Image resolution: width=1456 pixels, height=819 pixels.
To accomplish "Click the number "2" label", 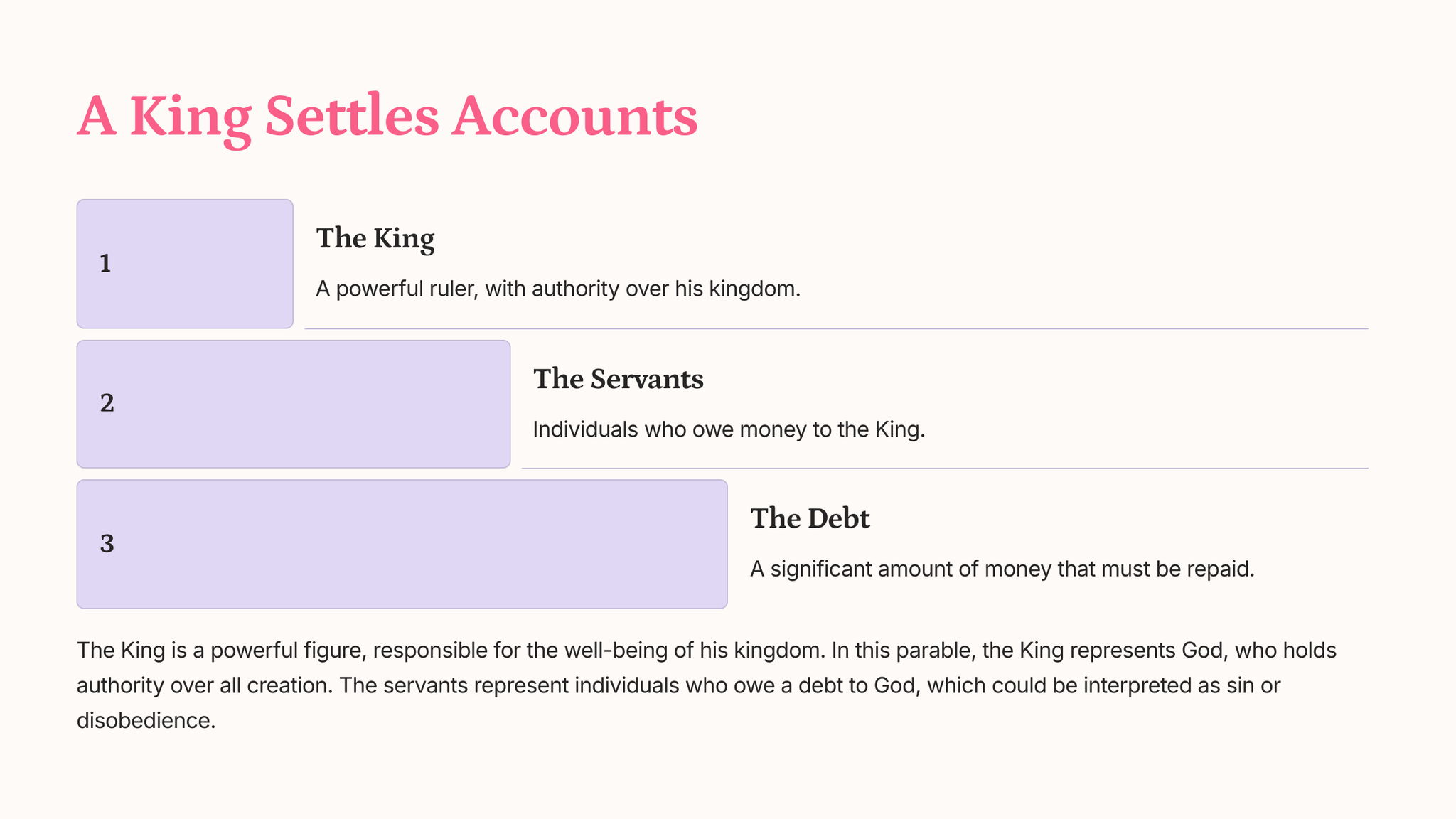I will (x=107, y=403).
